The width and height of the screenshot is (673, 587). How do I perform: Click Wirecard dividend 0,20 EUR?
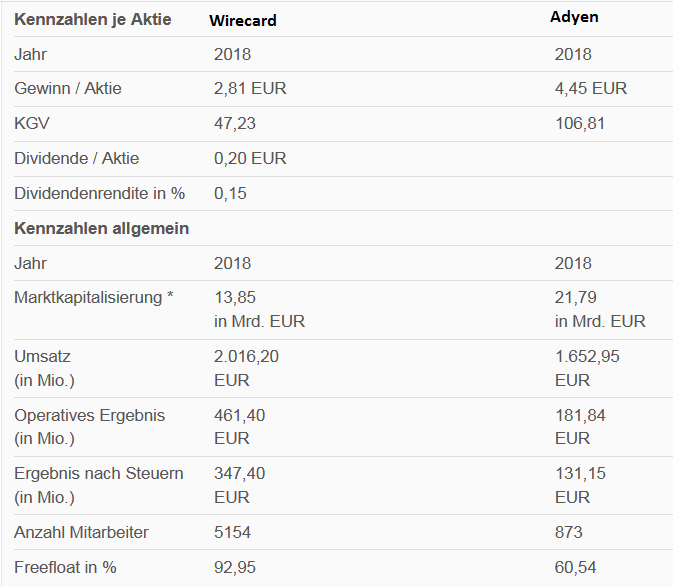pos(250,158)
